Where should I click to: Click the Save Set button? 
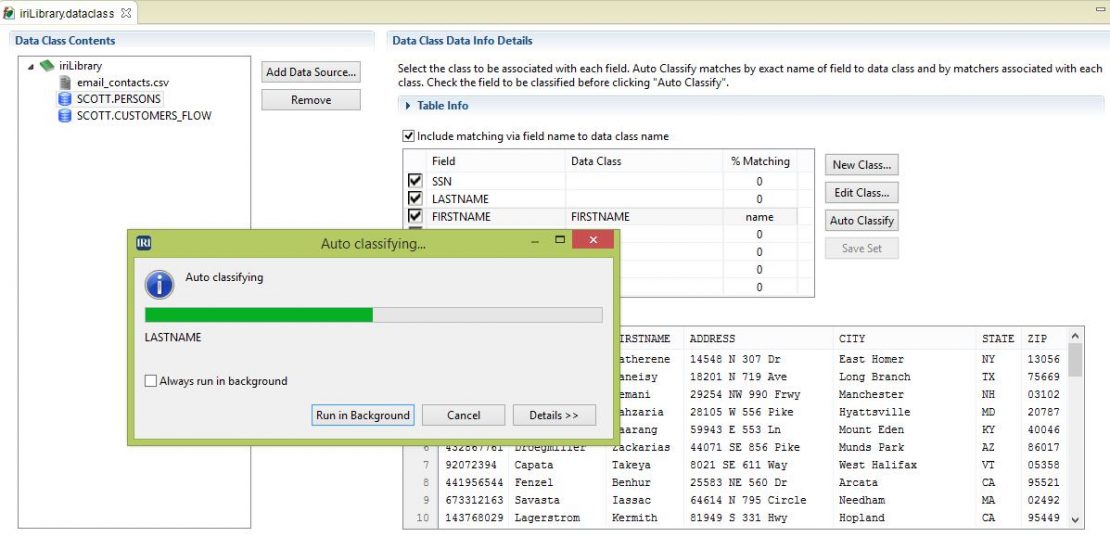coord(862,248)
